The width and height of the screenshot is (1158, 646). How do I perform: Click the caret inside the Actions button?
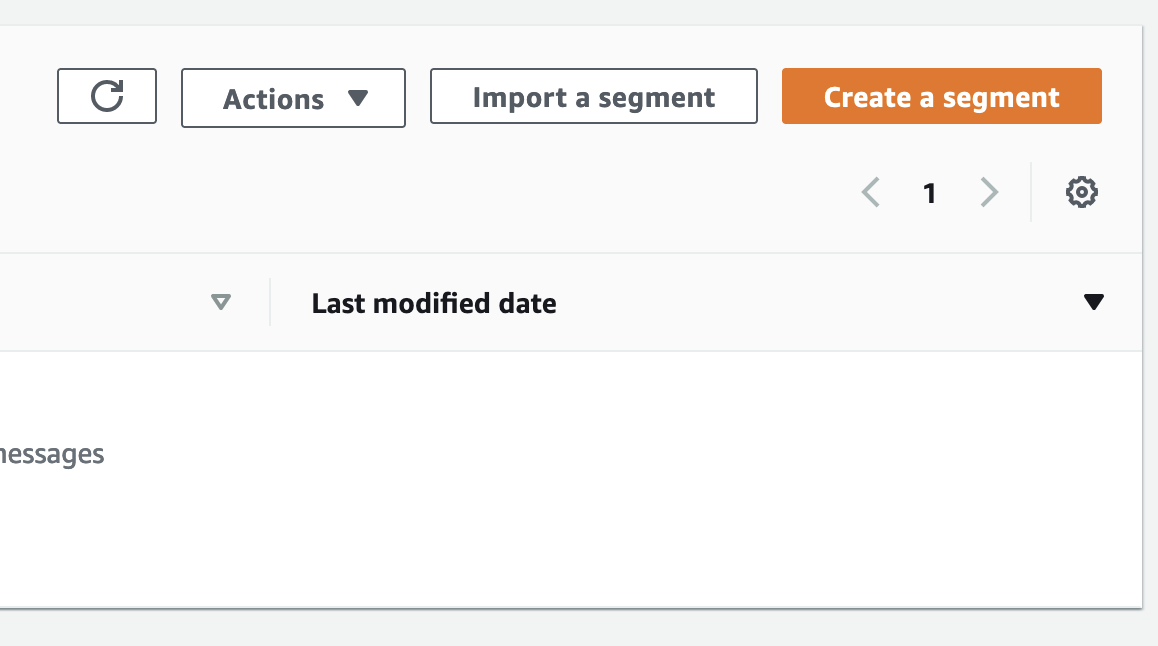coord(358,98)
